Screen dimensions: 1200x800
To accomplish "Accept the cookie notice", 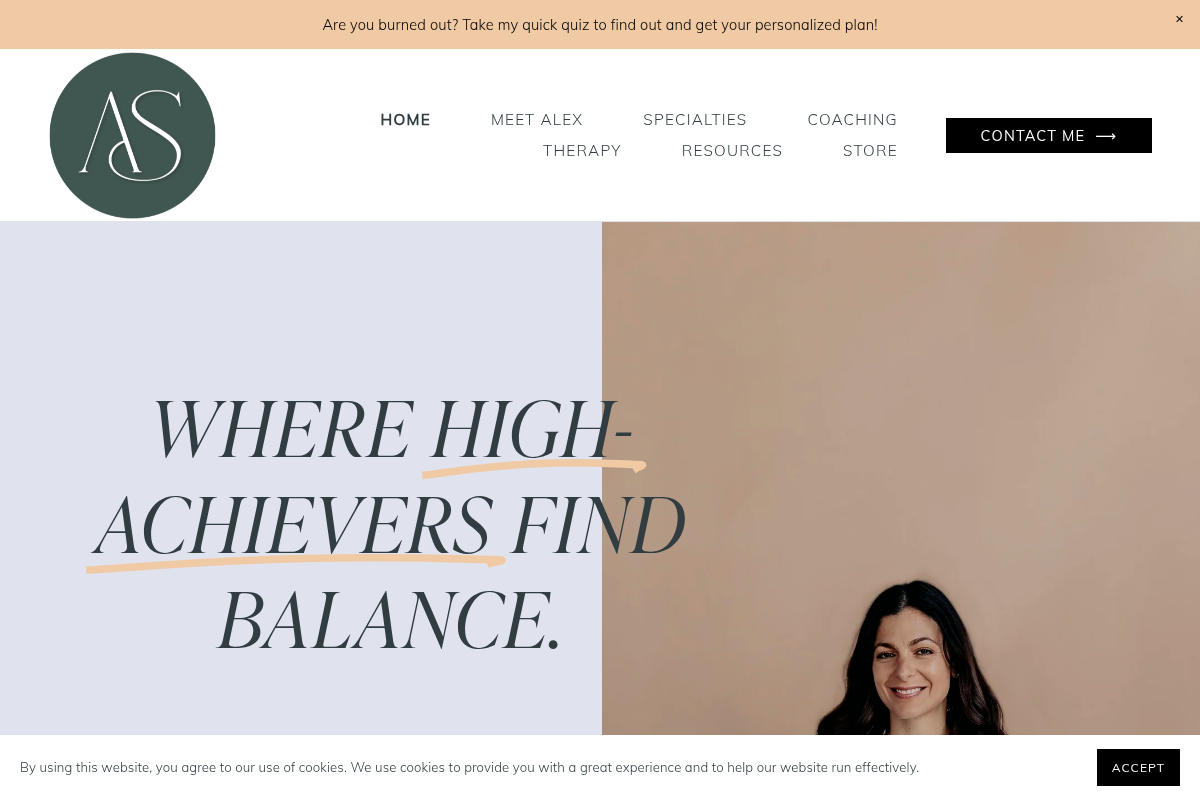I will pyautogui.click(x=1138, y=767).
